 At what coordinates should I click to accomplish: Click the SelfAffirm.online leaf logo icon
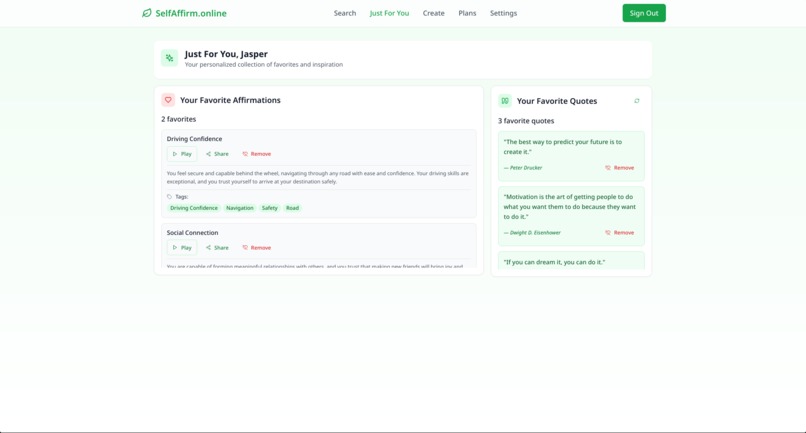point(146,13)
